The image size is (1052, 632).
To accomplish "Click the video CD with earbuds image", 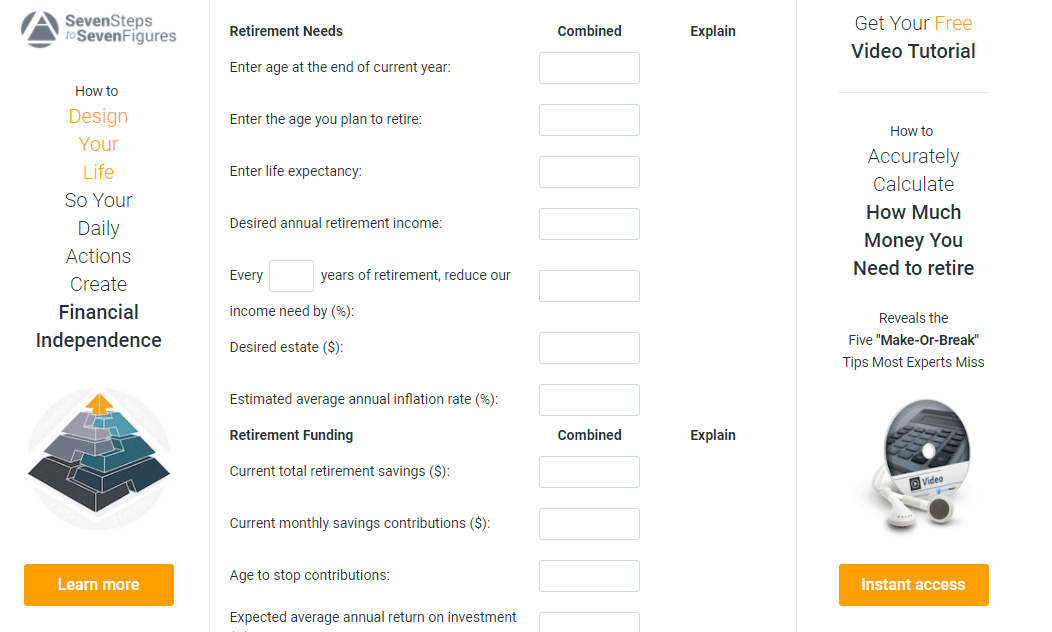I will [921, 465].
